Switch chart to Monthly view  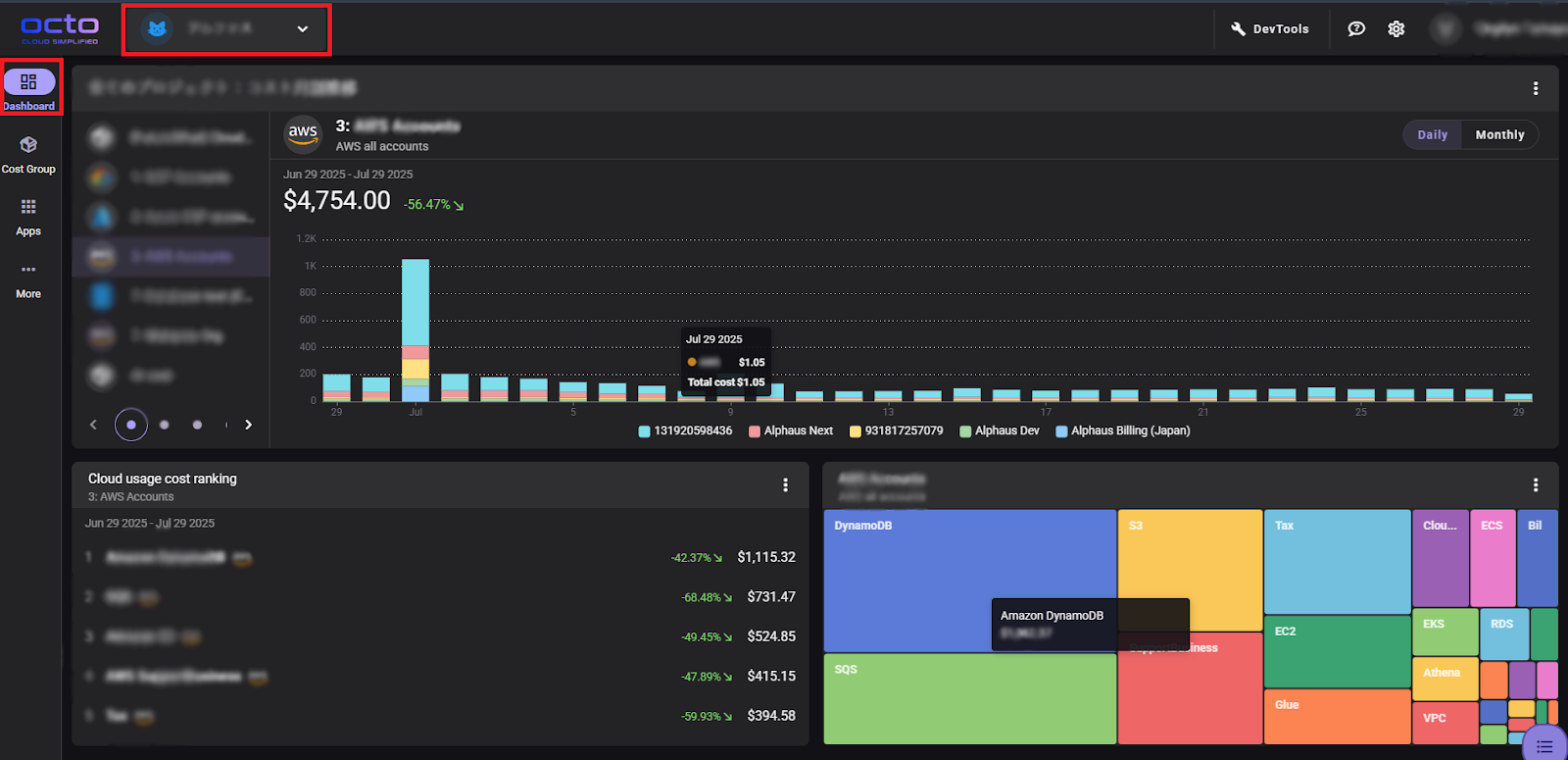click(x=1499, y=134)
